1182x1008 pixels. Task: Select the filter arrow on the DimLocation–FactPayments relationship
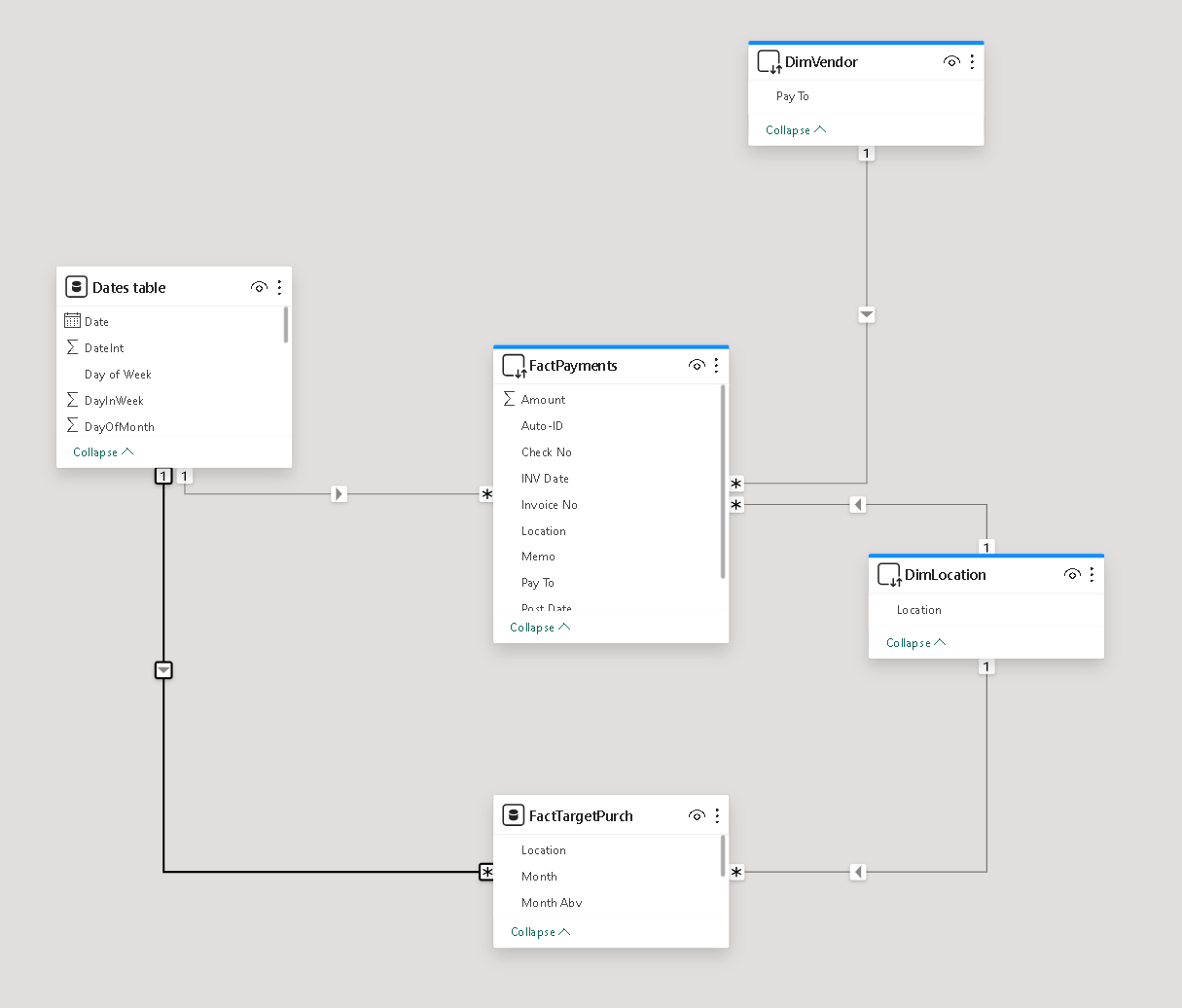click(x=857, y=504)
